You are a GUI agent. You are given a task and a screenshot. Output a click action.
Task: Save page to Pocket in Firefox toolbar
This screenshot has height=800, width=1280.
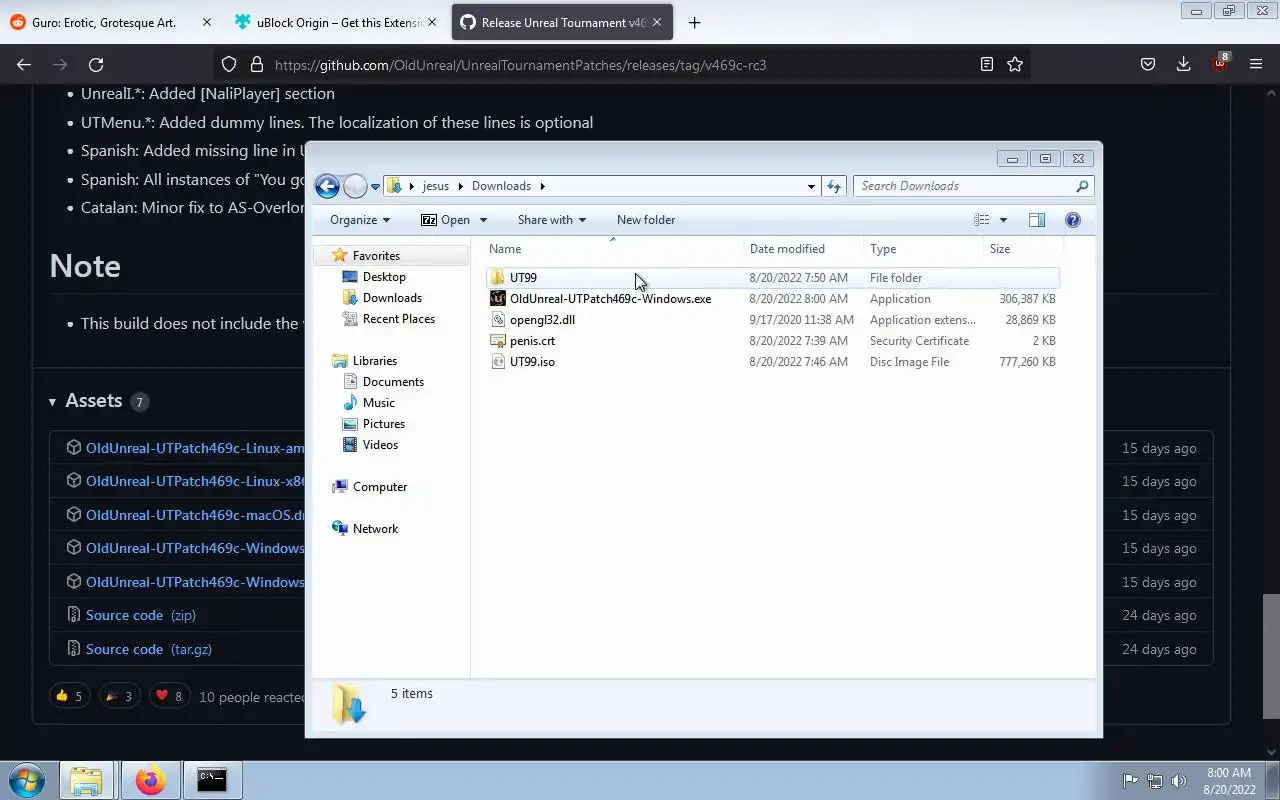[1148, 65]
